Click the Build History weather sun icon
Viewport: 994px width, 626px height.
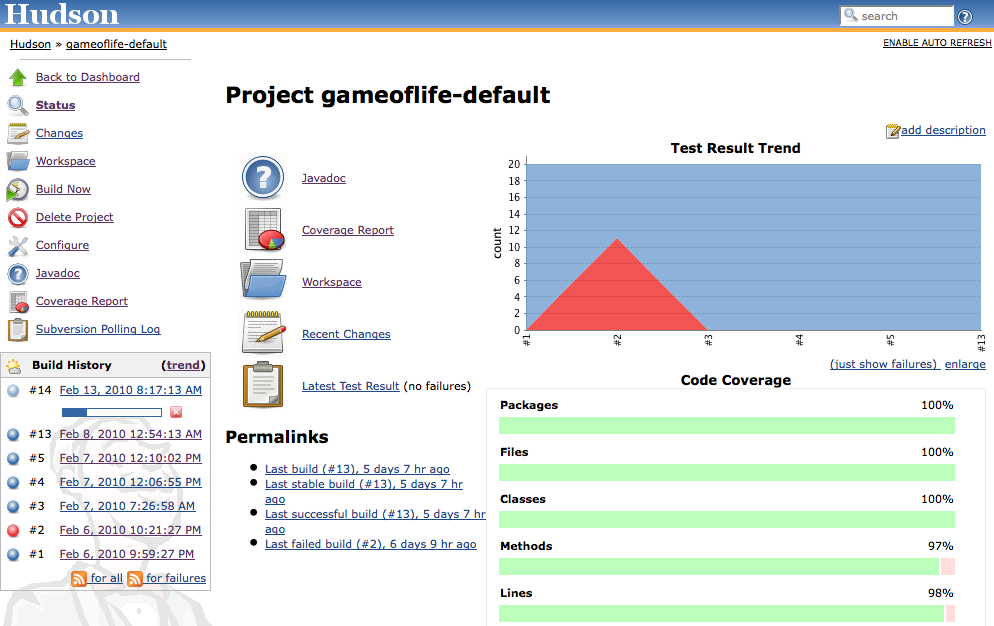[13, 365]
